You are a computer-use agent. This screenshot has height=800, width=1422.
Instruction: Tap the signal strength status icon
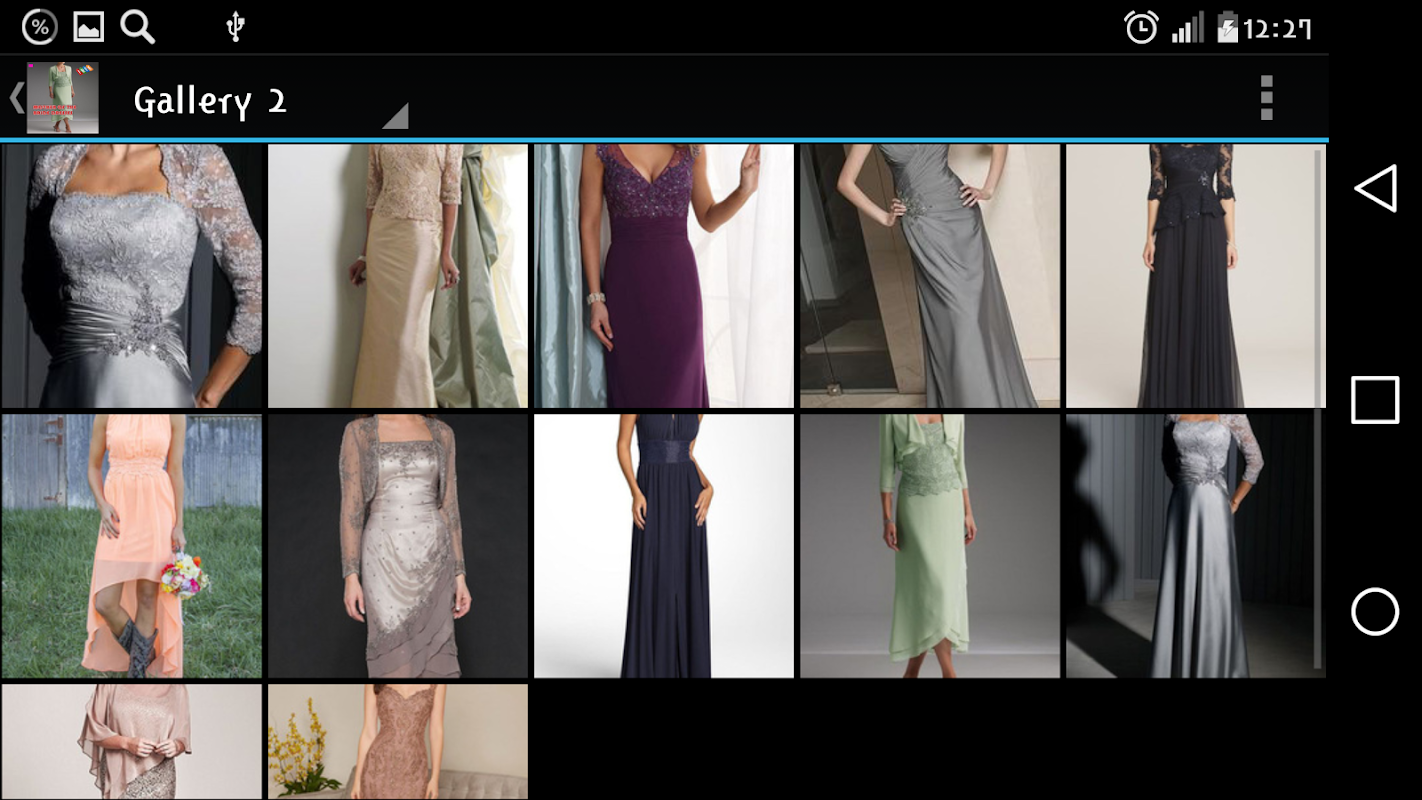(1188, 28)
